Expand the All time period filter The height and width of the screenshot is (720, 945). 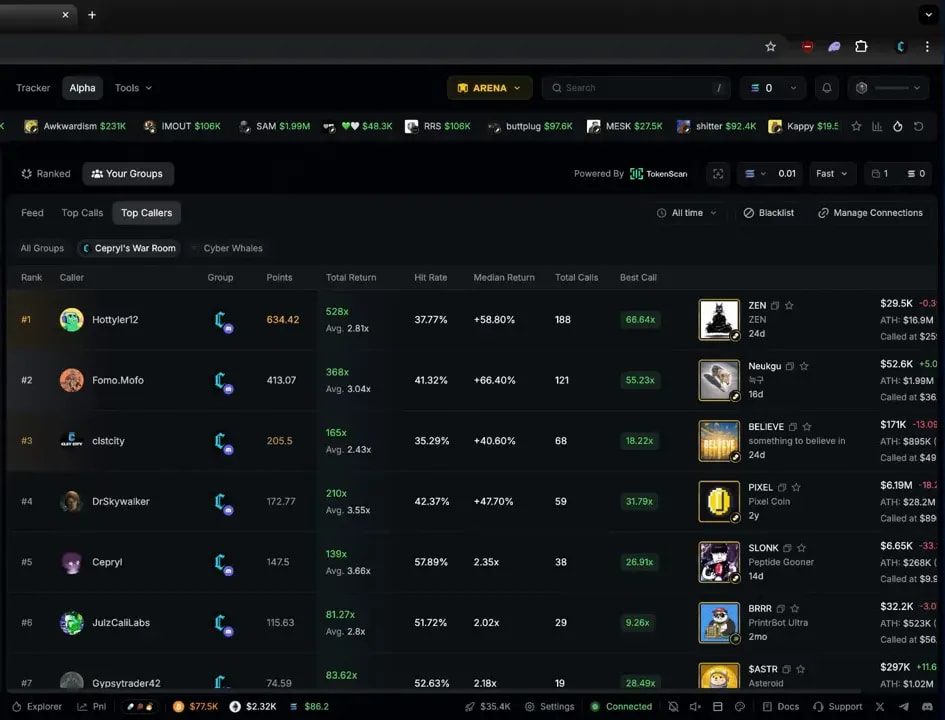[686, 213]
